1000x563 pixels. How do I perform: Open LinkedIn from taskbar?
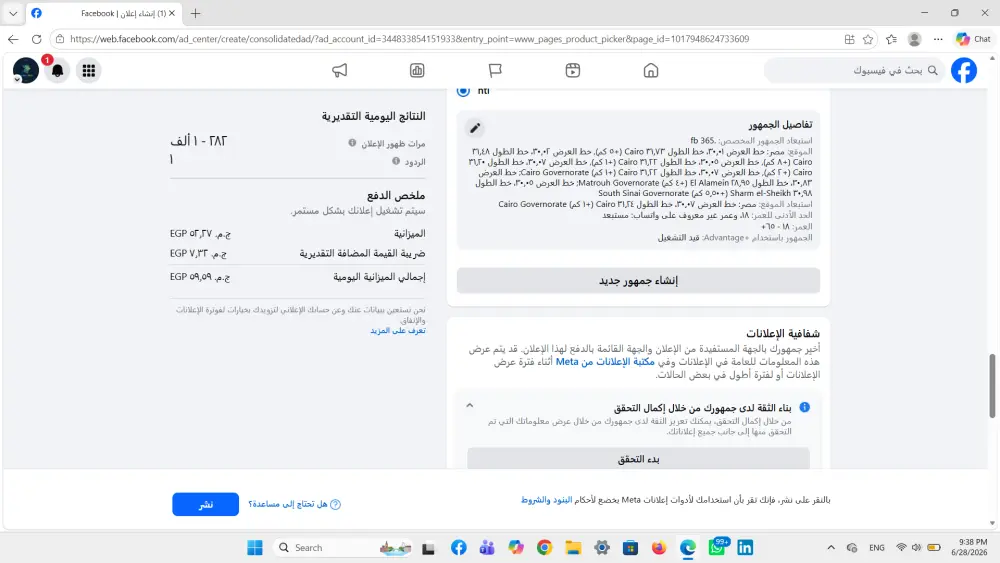click(x=745, y=548)
